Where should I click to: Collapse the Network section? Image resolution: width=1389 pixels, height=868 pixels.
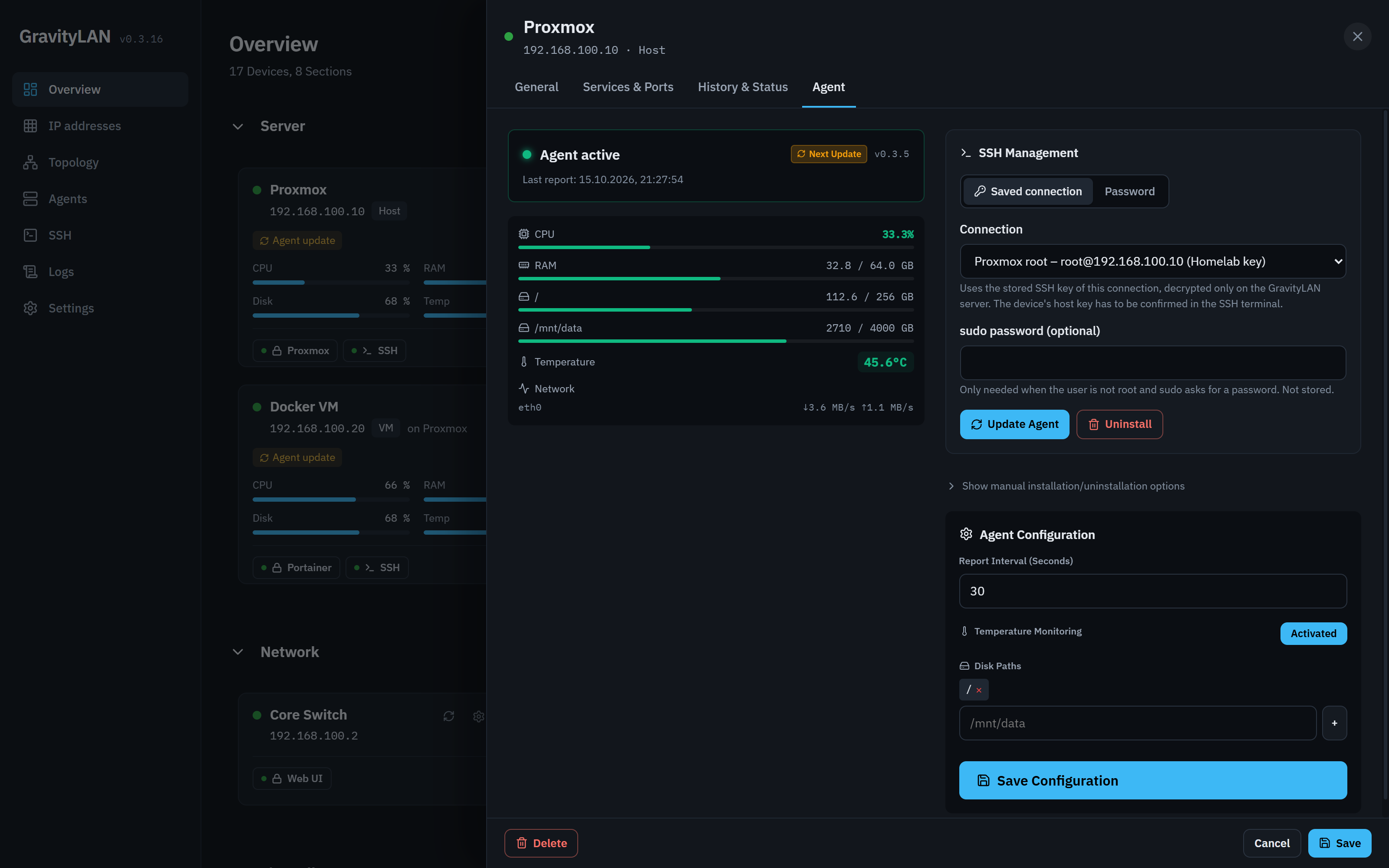[x=237, y=652]
